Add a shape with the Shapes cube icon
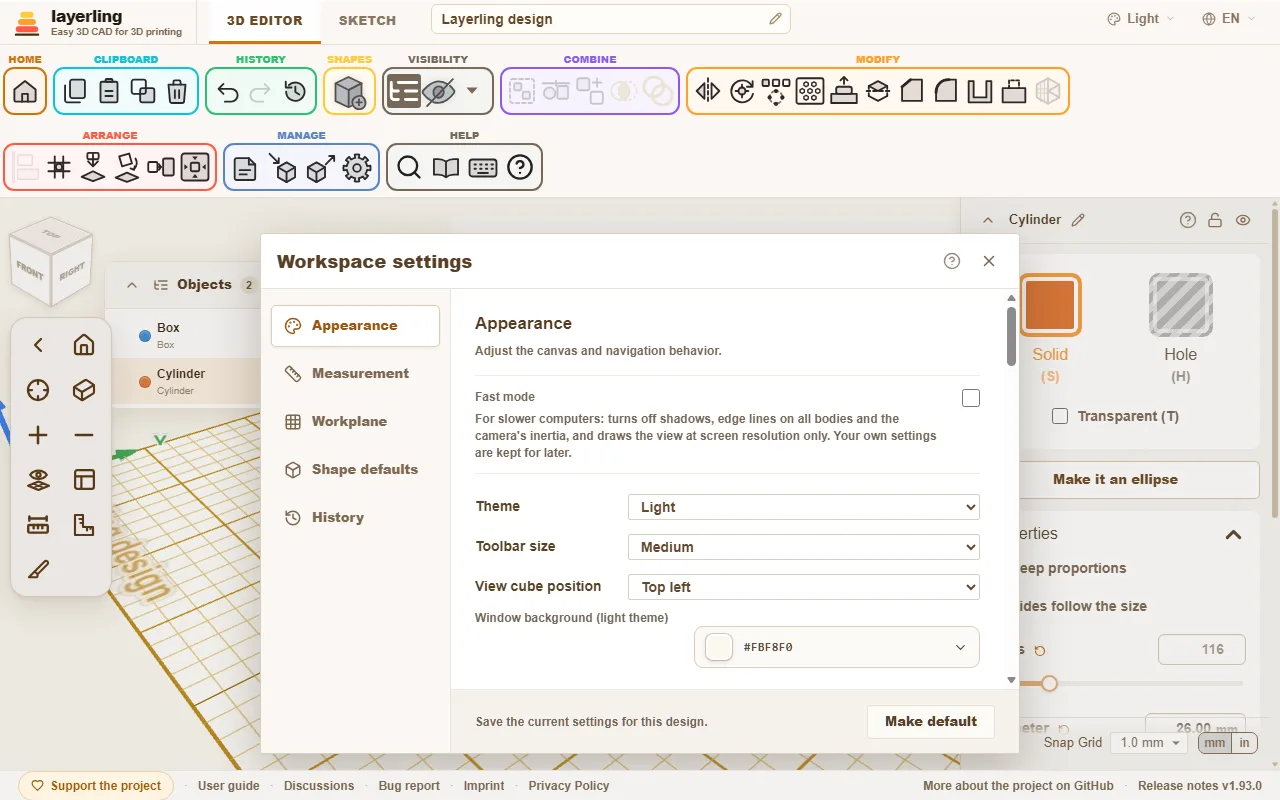Viewport: 1280px width, 800px height. pyautogui.click(x=350, y=91)
